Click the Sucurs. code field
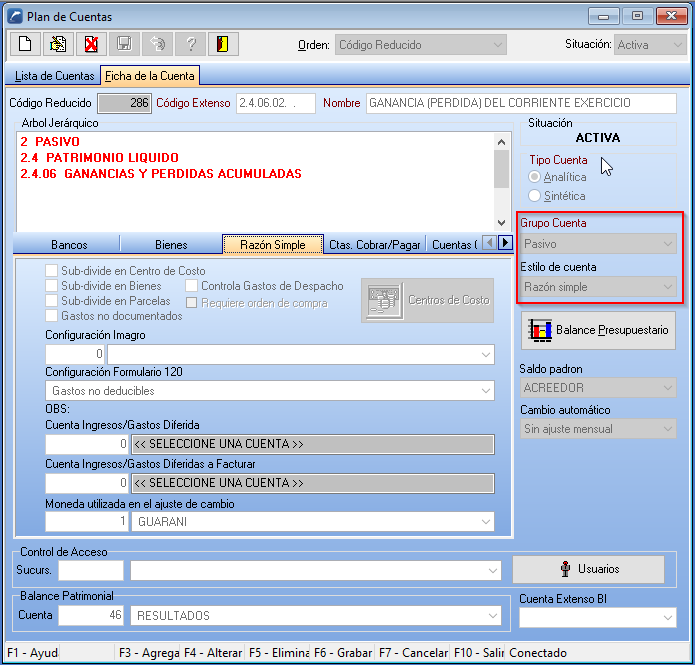Viewport: 695px width, 665px height. pos(91,571)
